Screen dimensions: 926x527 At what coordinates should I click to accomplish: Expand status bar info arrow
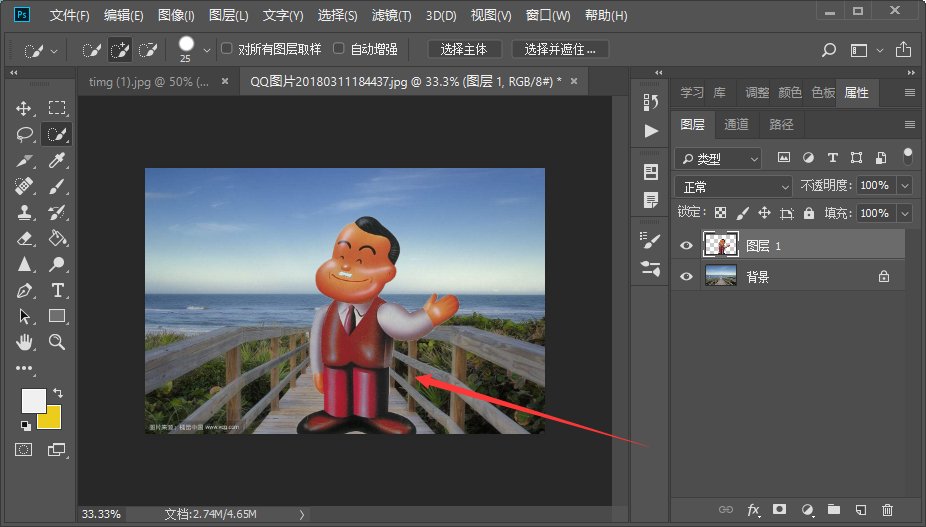pyautogui.click(x=302, y=515)
